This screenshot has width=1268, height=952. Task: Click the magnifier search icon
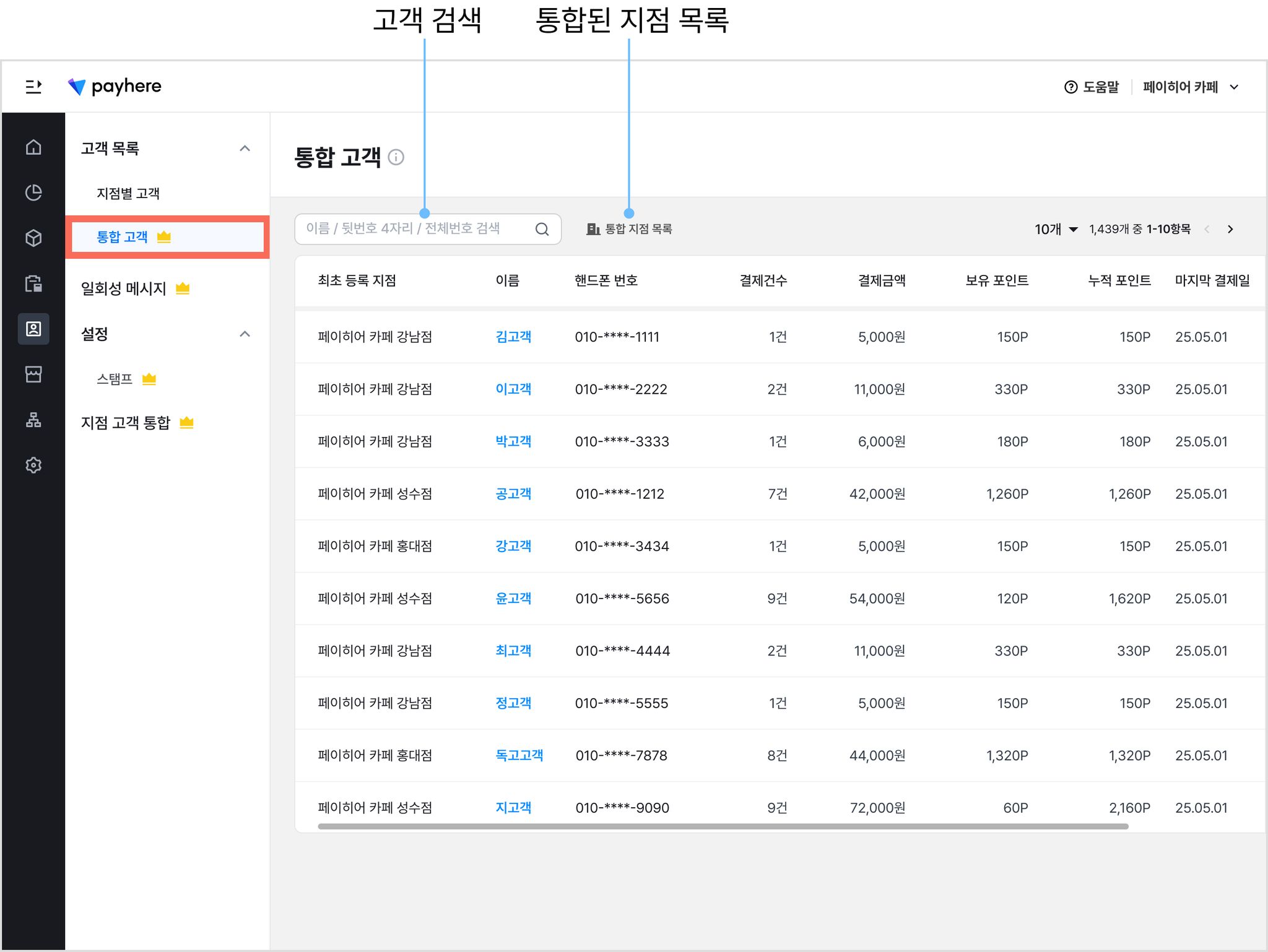click(542, 229)
